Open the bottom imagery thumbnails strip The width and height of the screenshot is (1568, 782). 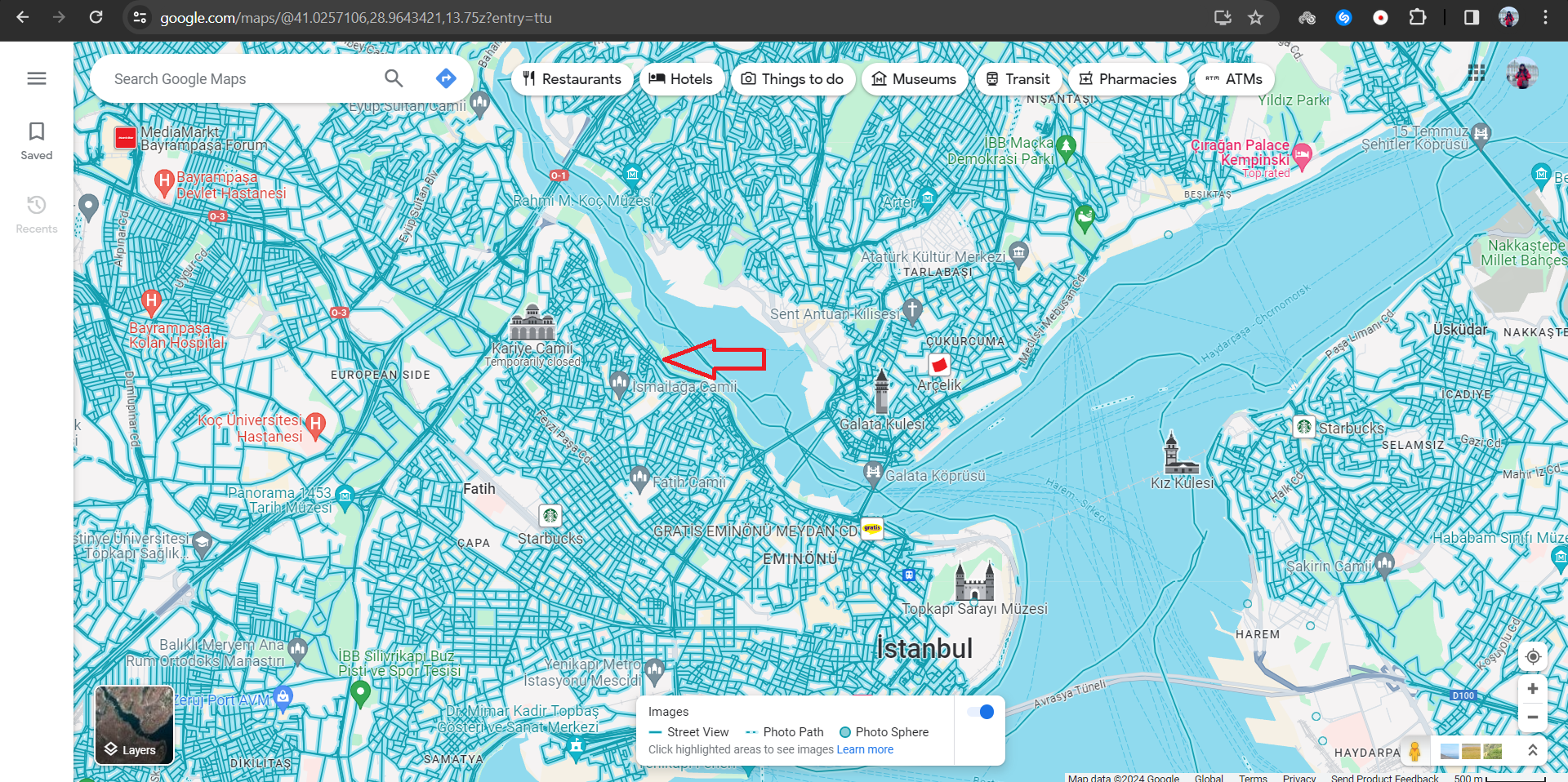point(1471,751)
